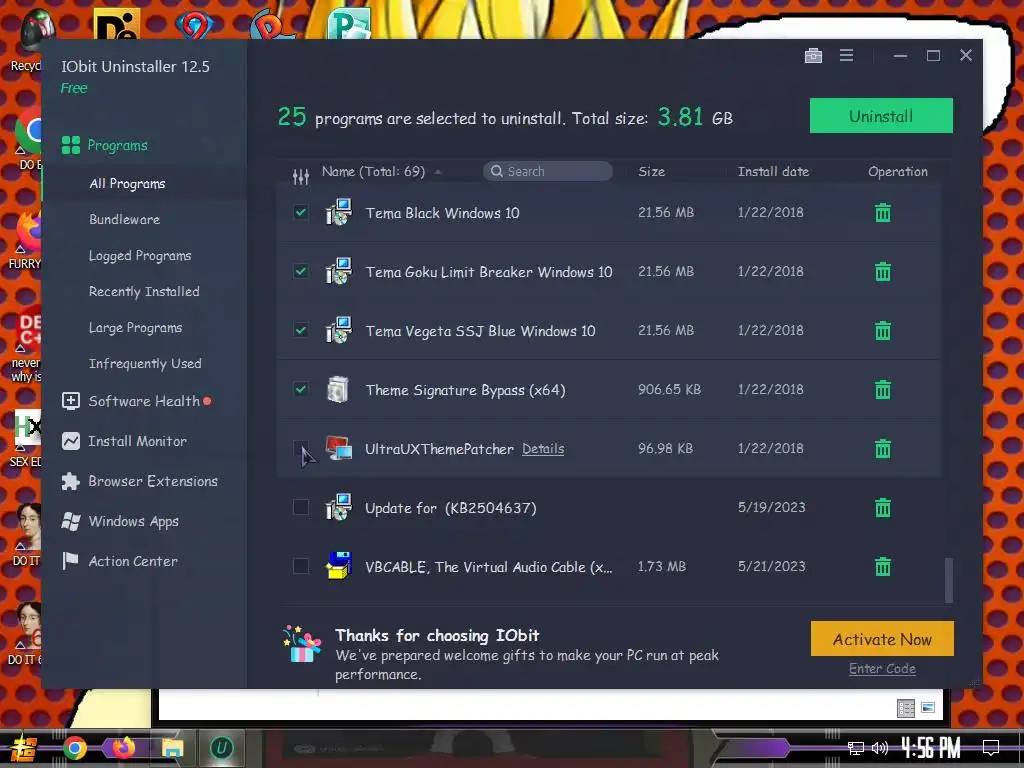Switch to details view icon in background window

pyautogui.click(x=906, y=708)
